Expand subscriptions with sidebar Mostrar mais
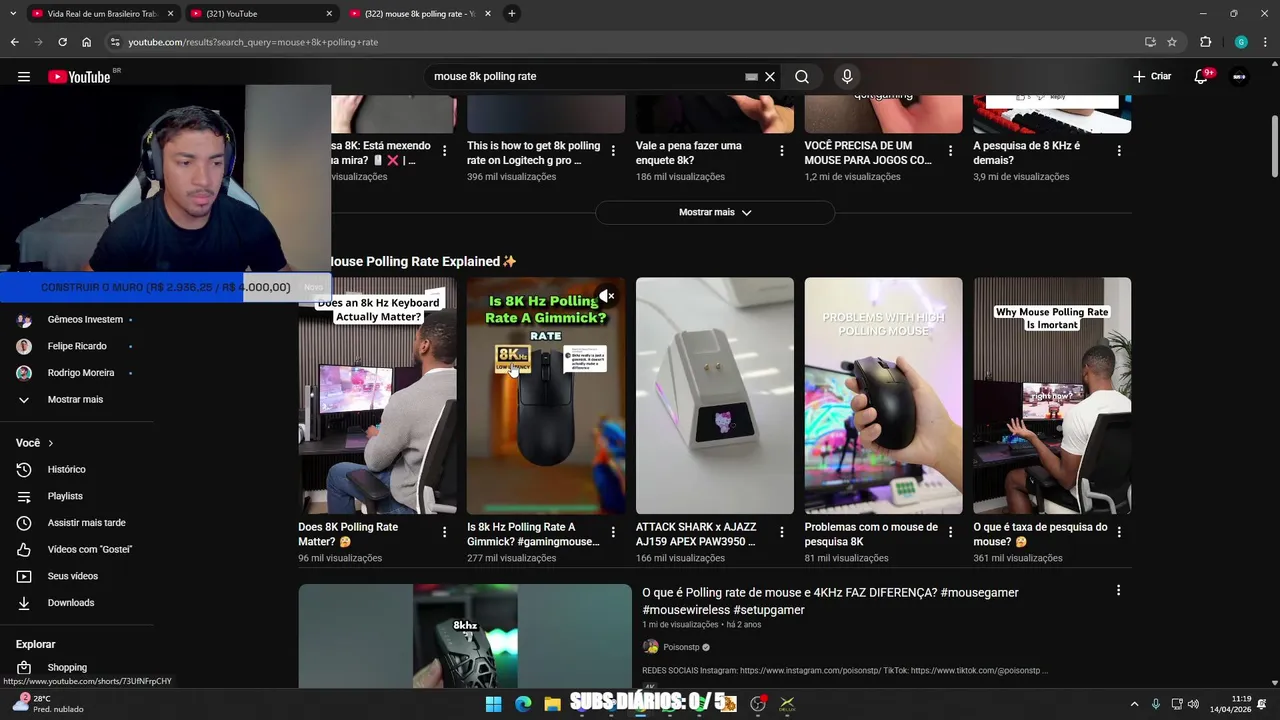This screenshot has width=1280, height=720. coord(76,399)
